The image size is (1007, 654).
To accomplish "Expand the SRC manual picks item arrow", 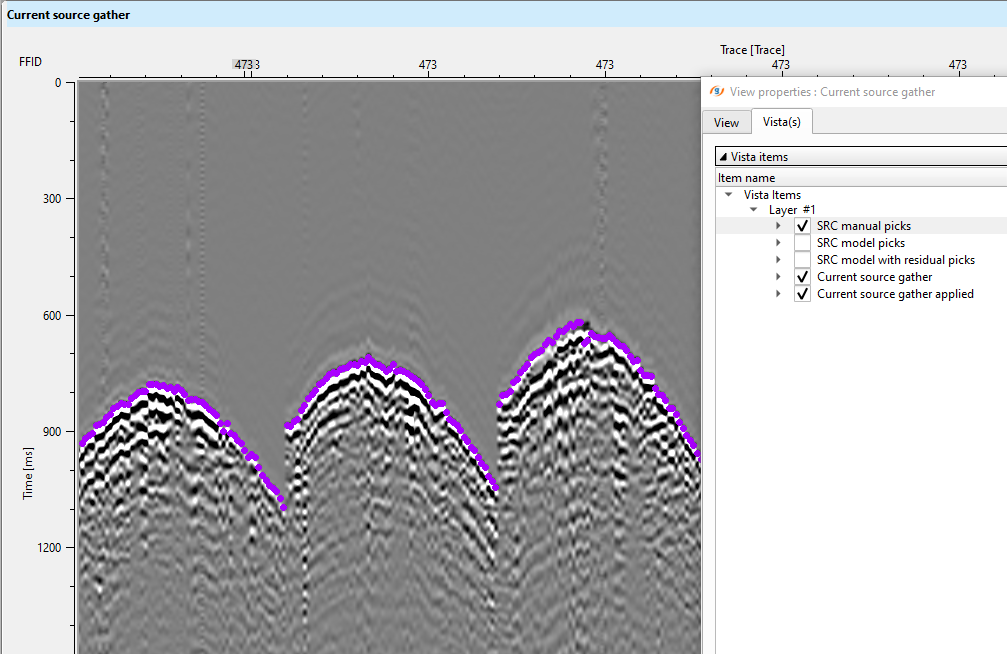I will coord(778,226).
